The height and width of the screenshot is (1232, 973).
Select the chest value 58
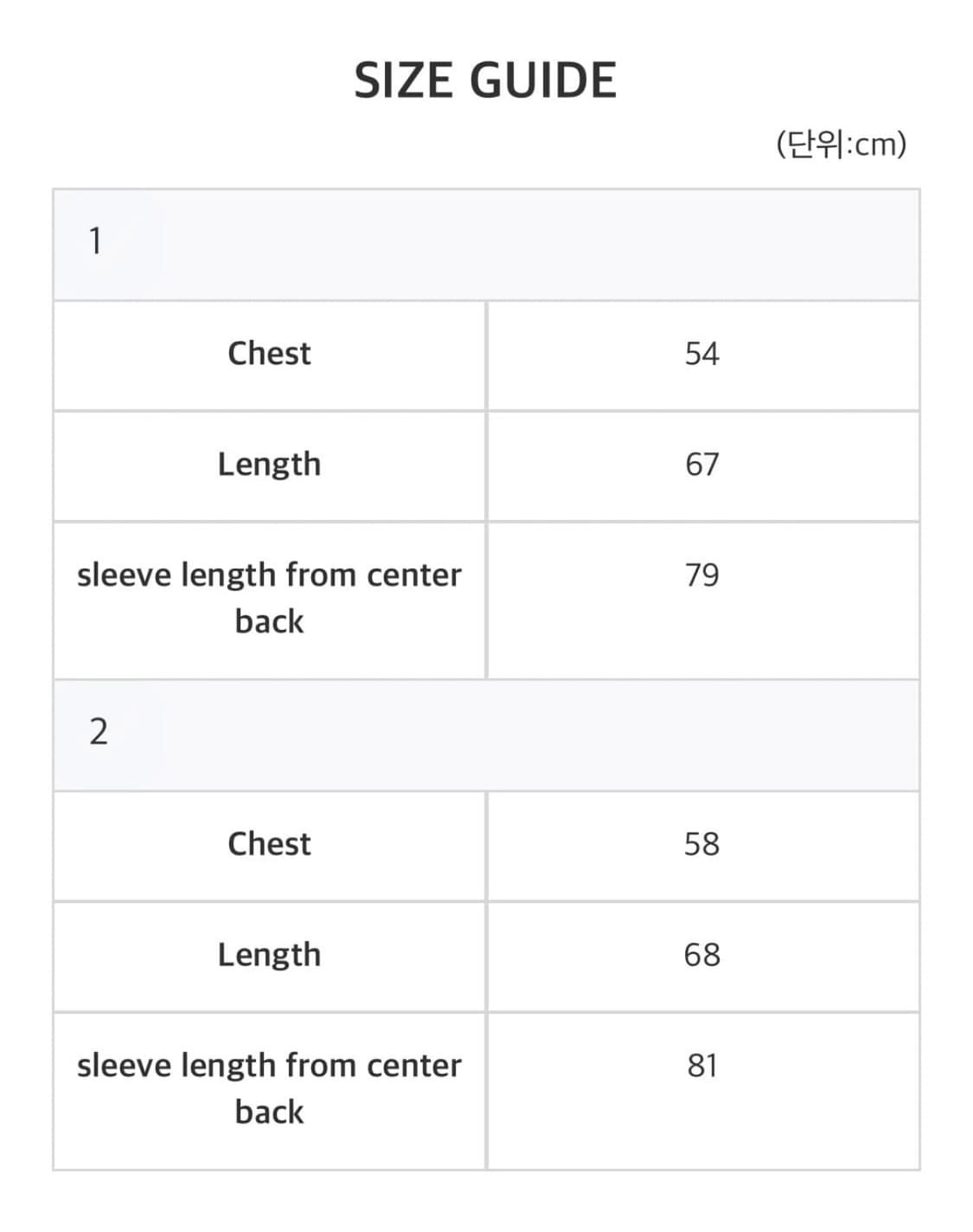click(701, 844)
